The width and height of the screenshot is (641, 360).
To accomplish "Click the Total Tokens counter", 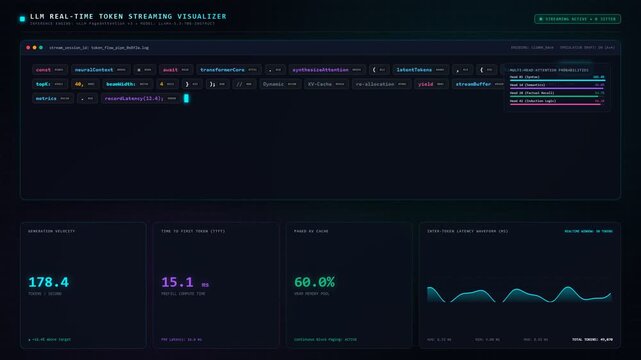I will 592,340.
